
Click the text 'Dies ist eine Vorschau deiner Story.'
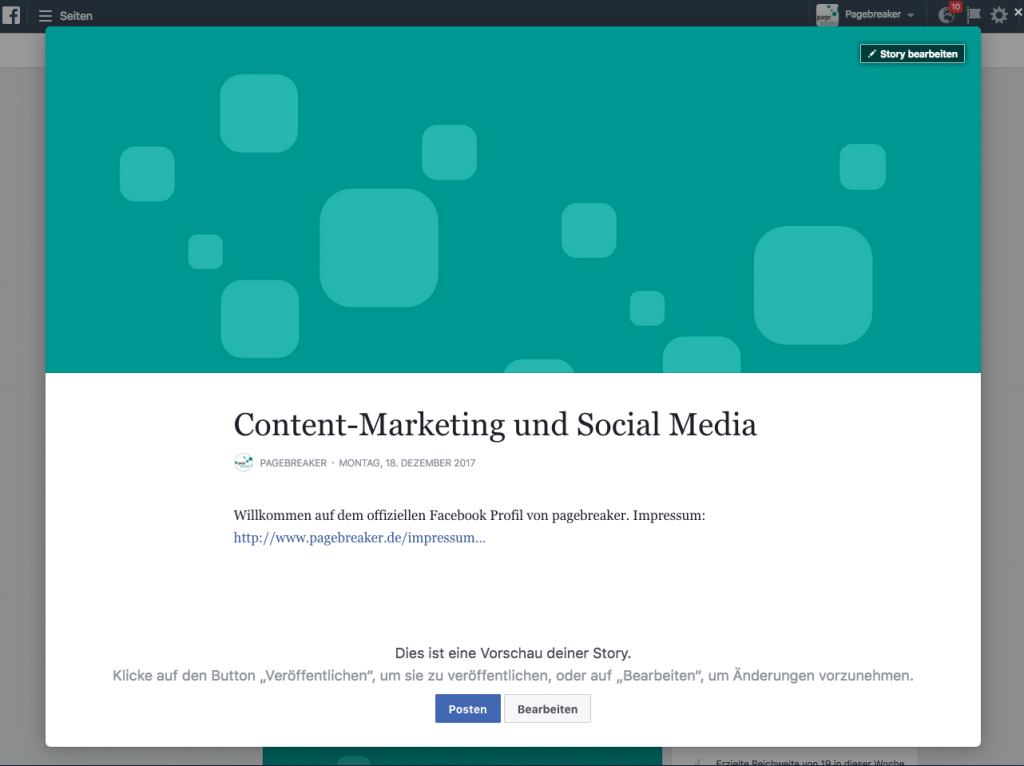pyautogui.click(x=513, y=653)
